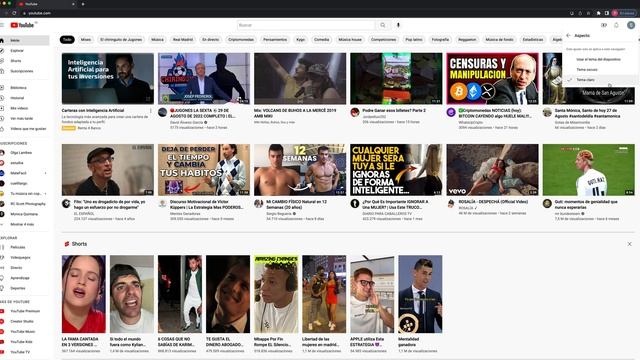Open options menu for Carteras con Inteligencia Artificial
The height and width of the screenshot is (360, 640).
pos(151,111)
